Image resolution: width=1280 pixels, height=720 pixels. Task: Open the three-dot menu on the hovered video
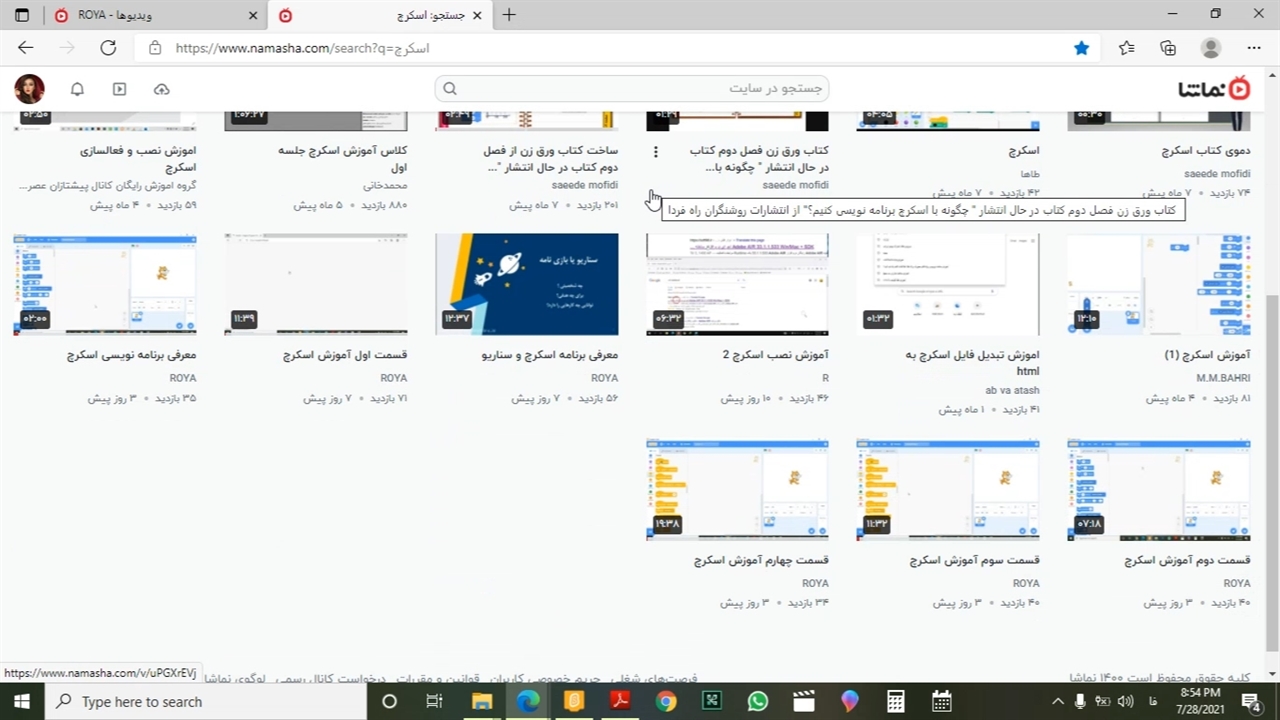coord(656,152)
